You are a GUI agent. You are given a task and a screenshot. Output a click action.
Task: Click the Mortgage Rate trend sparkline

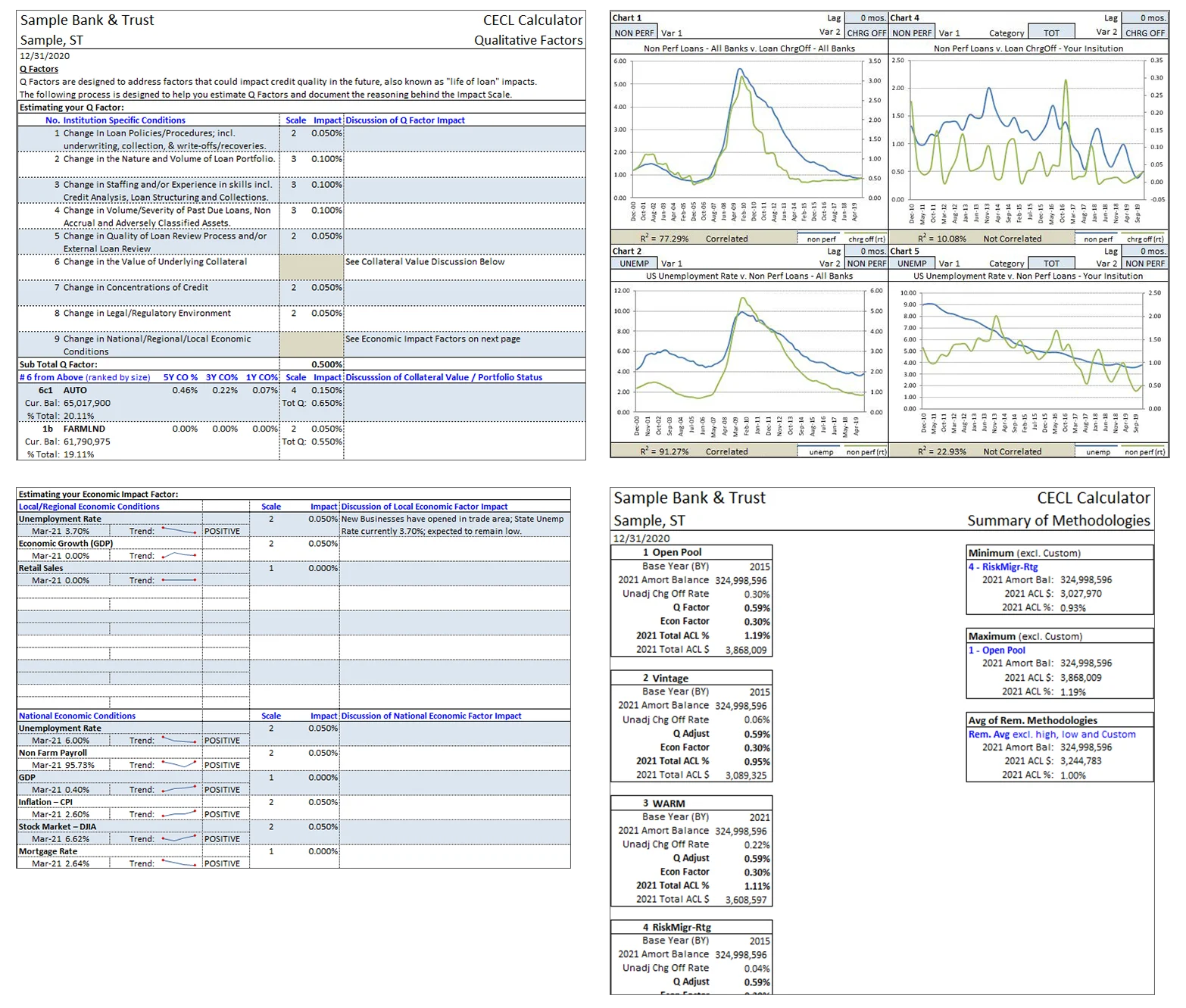click(x=179, y=863)
